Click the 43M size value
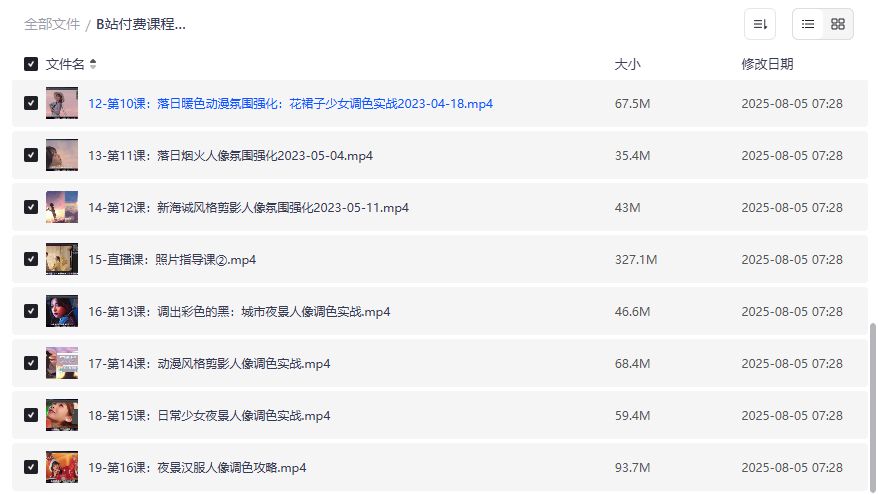Image resolution: width=878 pixels, height=495 pixels. click(x=627, y=208)
